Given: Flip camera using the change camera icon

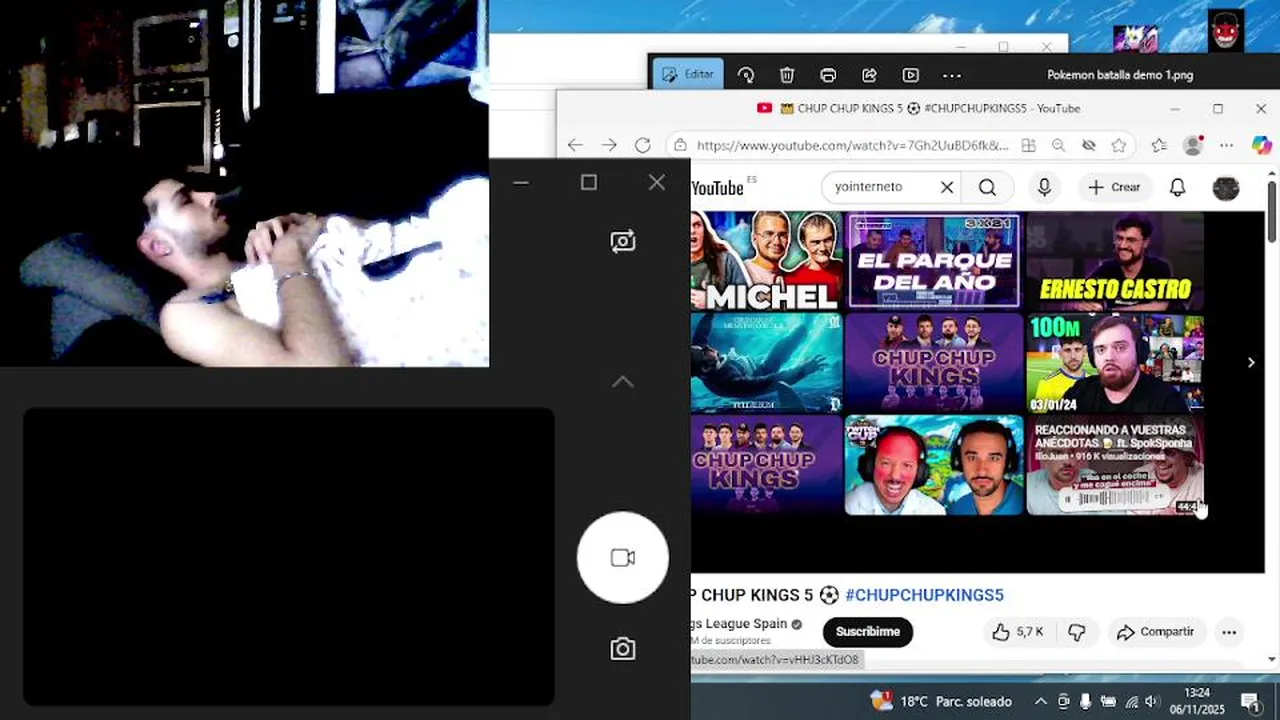Looking at the screenshot, I should tap(622, 241).
